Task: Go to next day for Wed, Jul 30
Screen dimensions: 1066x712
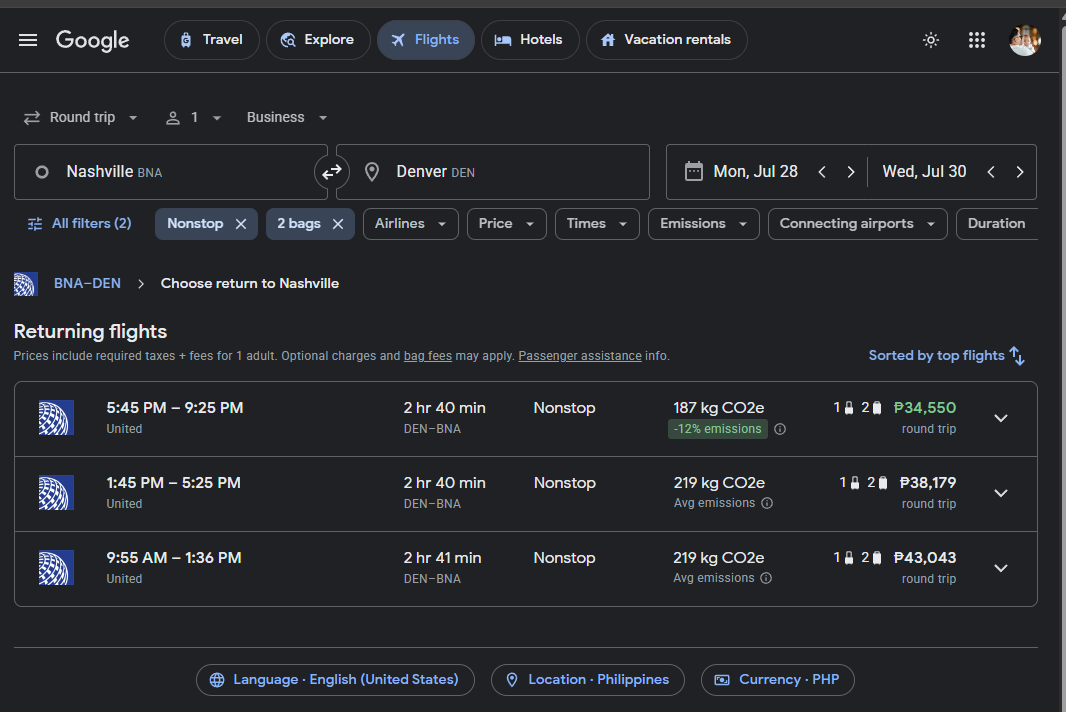Action: (x=1020, y=172)
